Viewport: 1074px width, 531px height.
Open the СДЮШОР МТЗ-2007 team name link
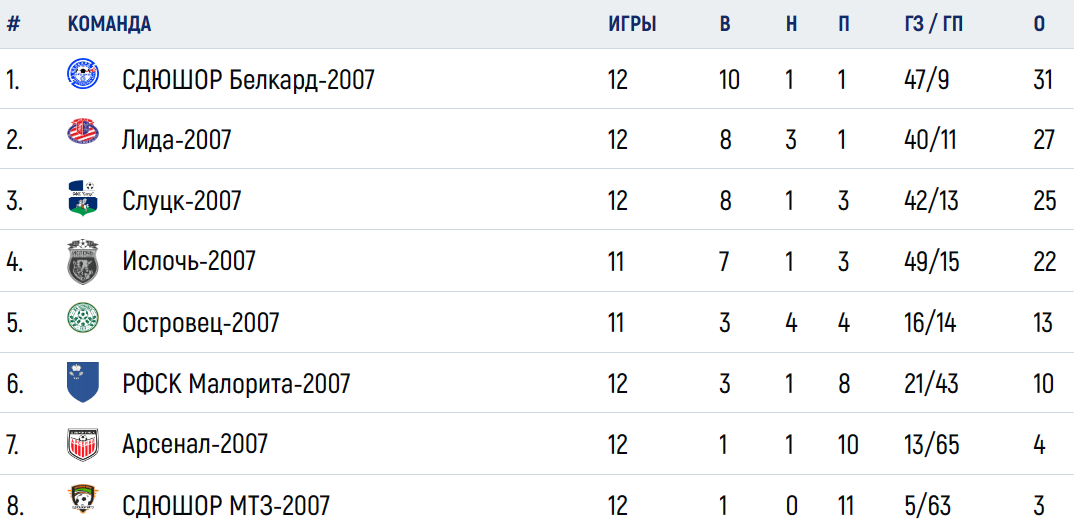tap(226, 506)
